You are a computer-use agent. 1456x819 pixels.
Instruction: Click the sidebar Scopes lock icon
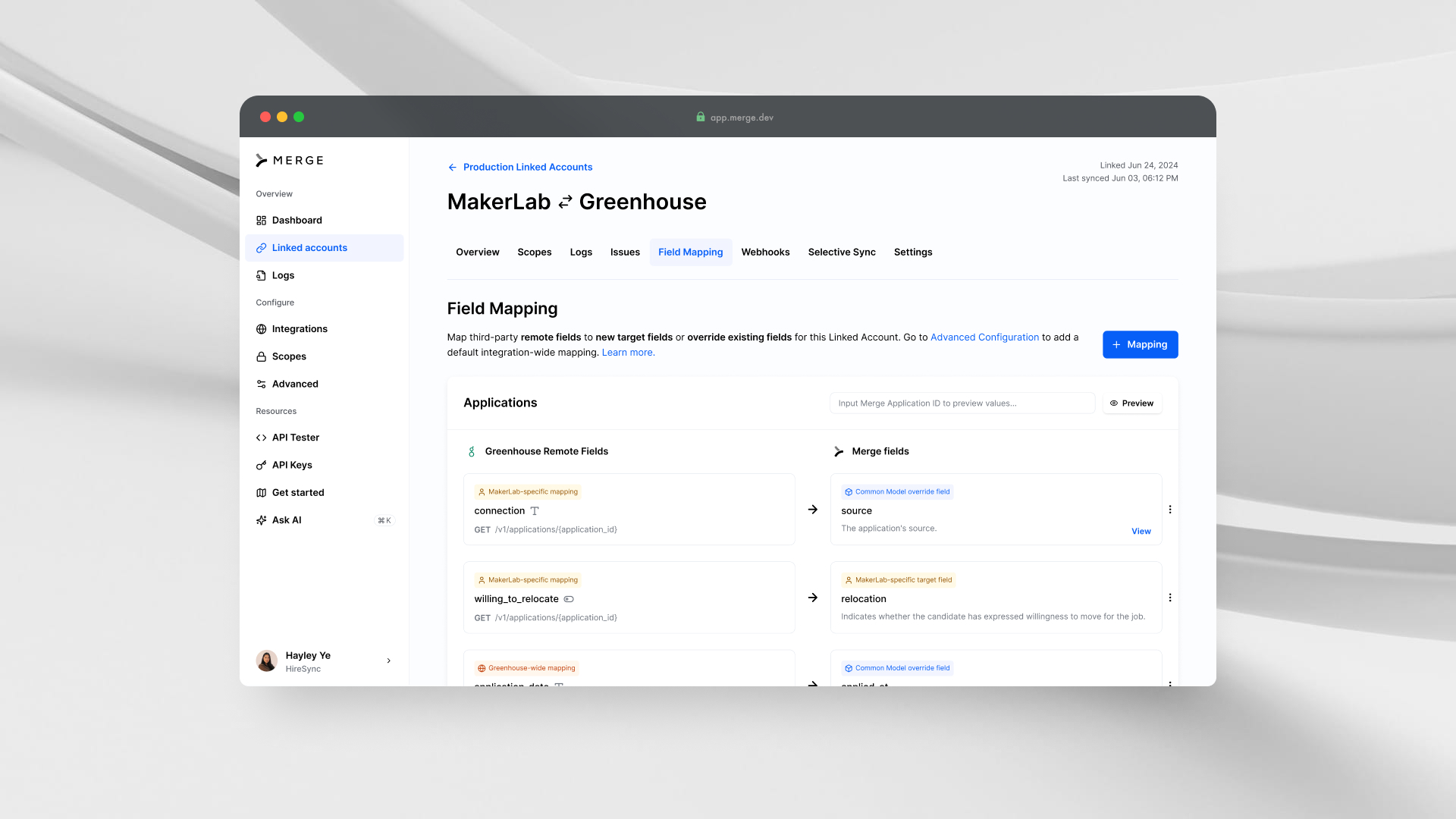tap(261, 356)
